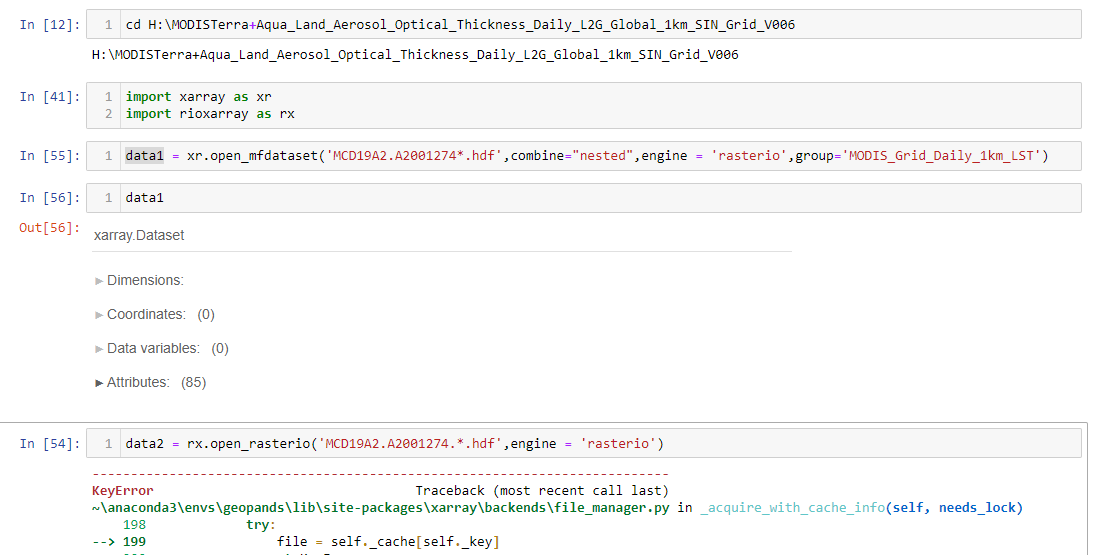The height and width of the screenshot is (555, 1096).
Task: Click the KeyError text in traceback
Action: (122, 491)
